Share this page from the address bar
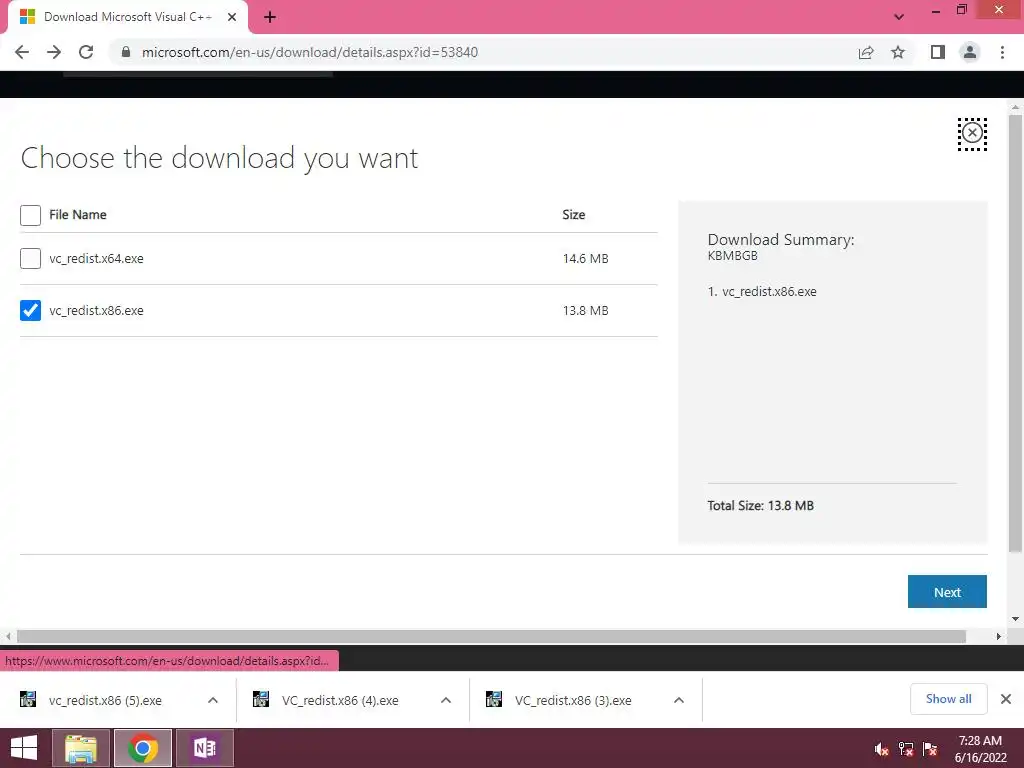This screenshot has height=768, width=1024. (x=866, y=52)
